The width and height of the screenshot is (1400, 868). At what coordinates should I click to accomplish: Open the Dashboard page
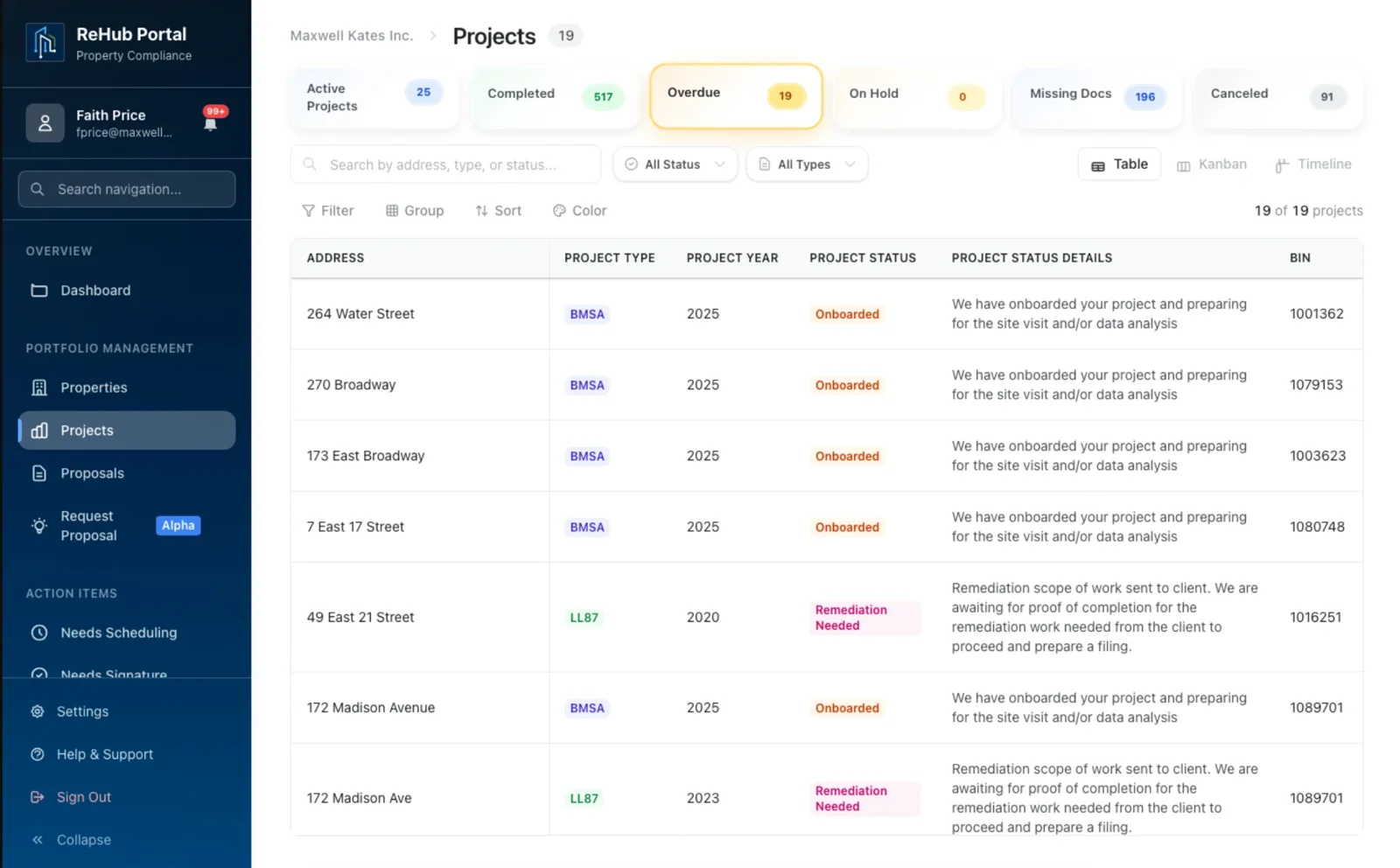(x=127, y=290)
